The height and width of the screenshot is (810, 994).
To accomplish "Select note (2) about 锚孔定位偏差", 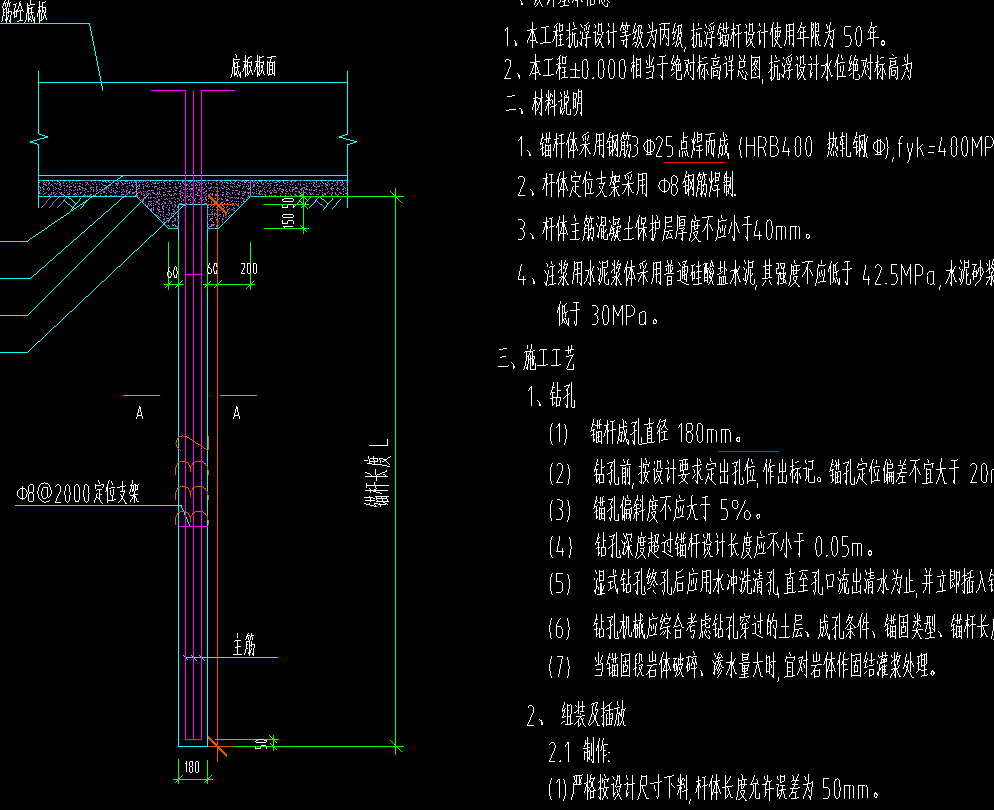I will click(771, 473).
